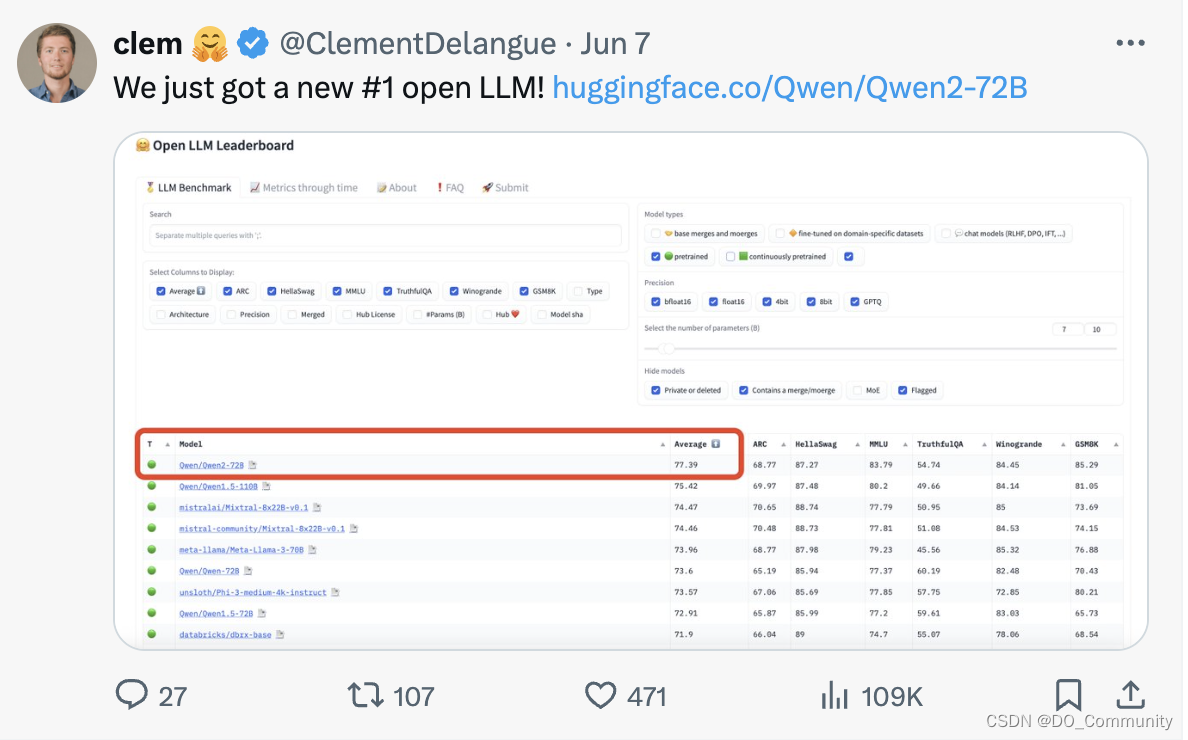Image resolution: width=1188 pixels, height=740 pixels.
Task: Toggle the TruthfulQA column checkbox
Action: tap(388, 291)
